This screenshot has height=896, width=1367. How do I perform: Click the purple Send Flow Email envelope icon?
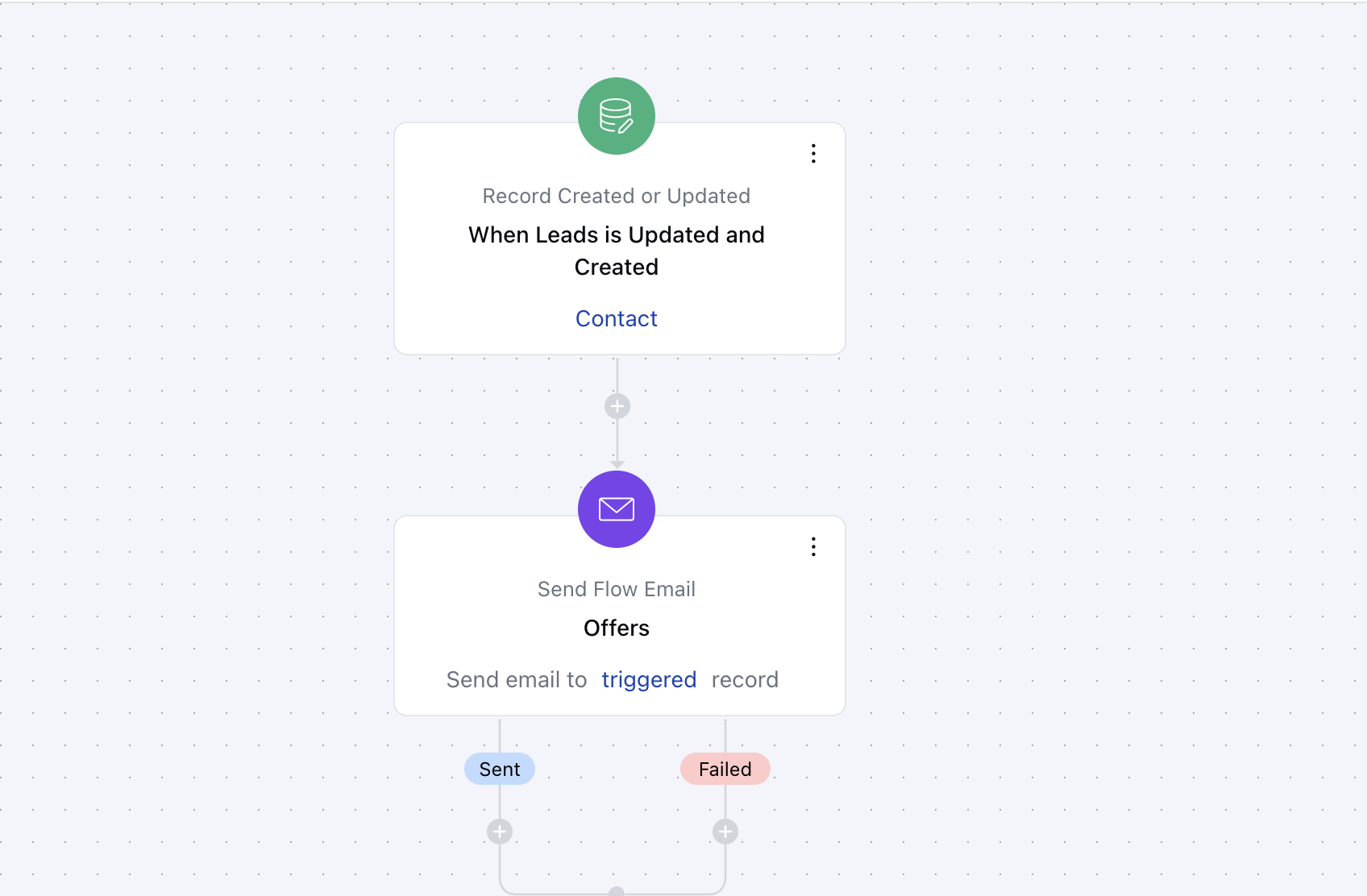(617, 509)
